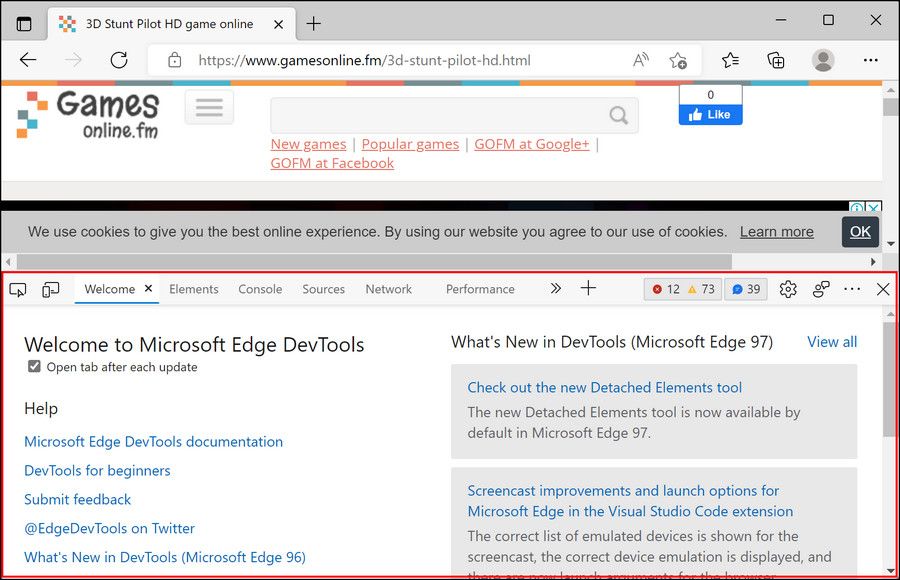The image size is (900, 580).
Task: Toggle the website hamburger menu button
Action: coord(209,107)
